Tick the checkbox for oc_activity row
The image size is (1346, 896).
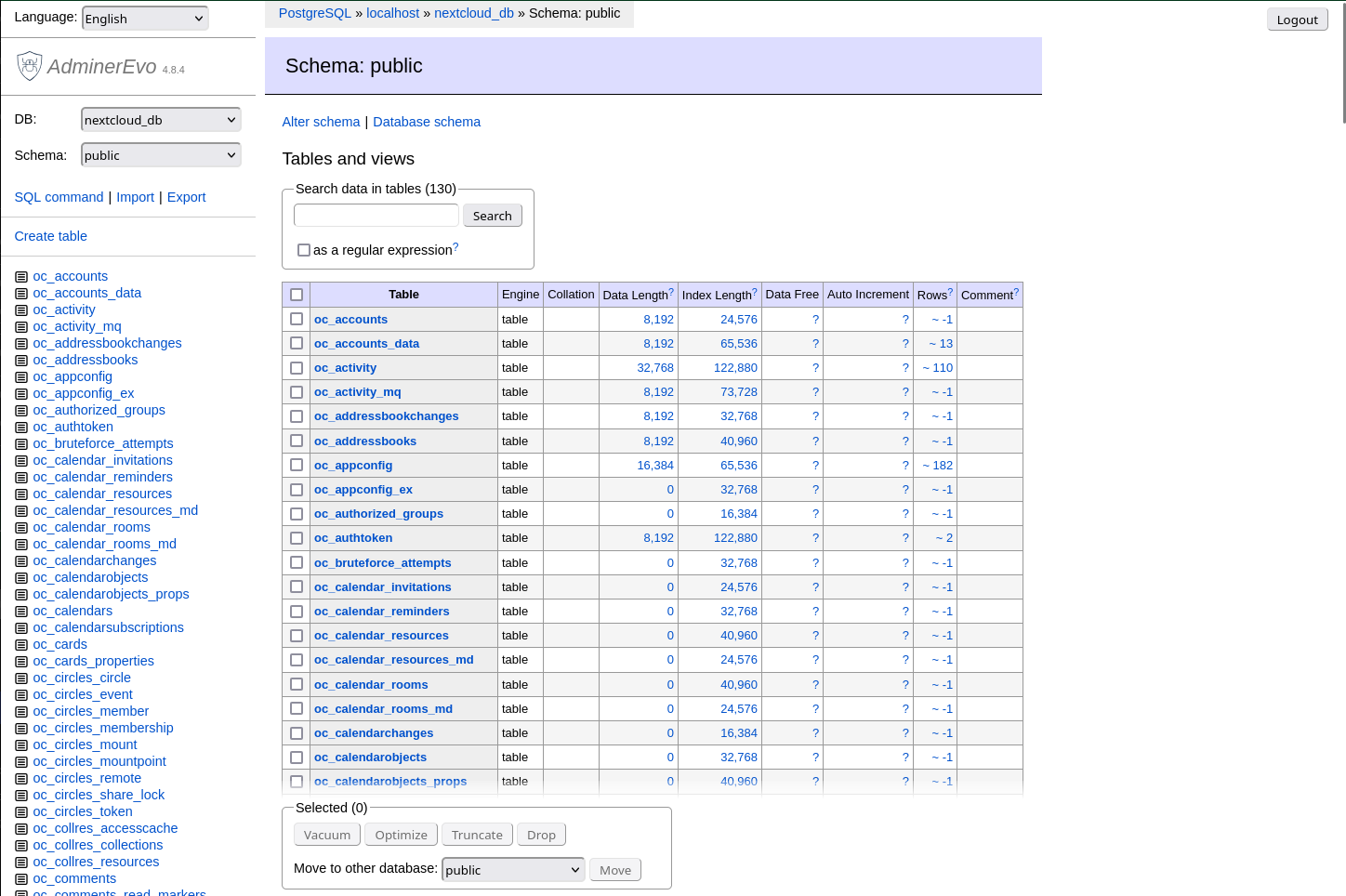(297, 368)
